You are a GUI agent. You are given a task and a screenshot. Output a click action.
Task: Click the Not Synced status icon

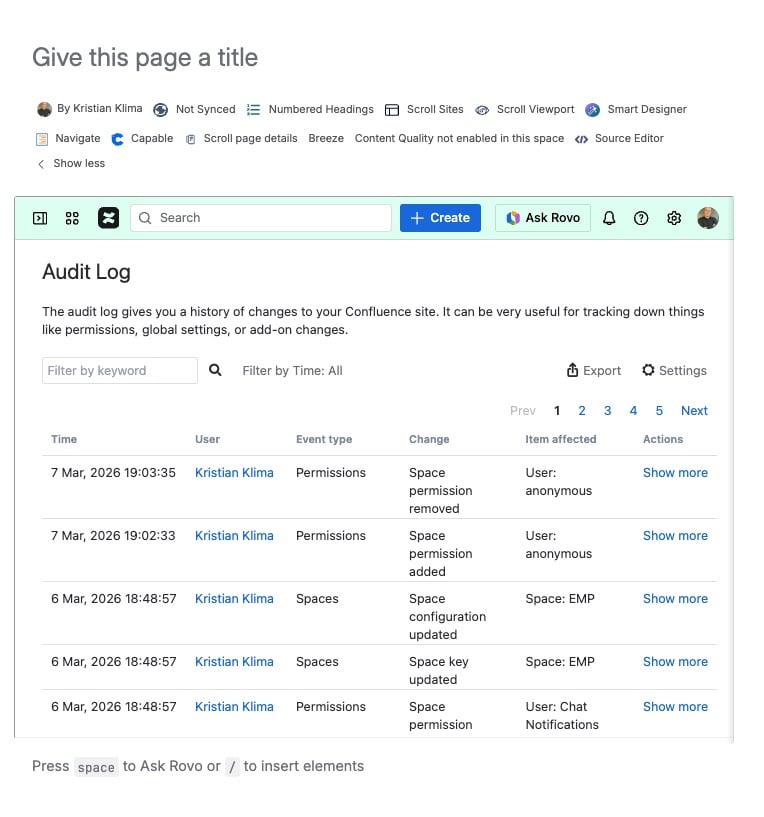pos(161,109)
